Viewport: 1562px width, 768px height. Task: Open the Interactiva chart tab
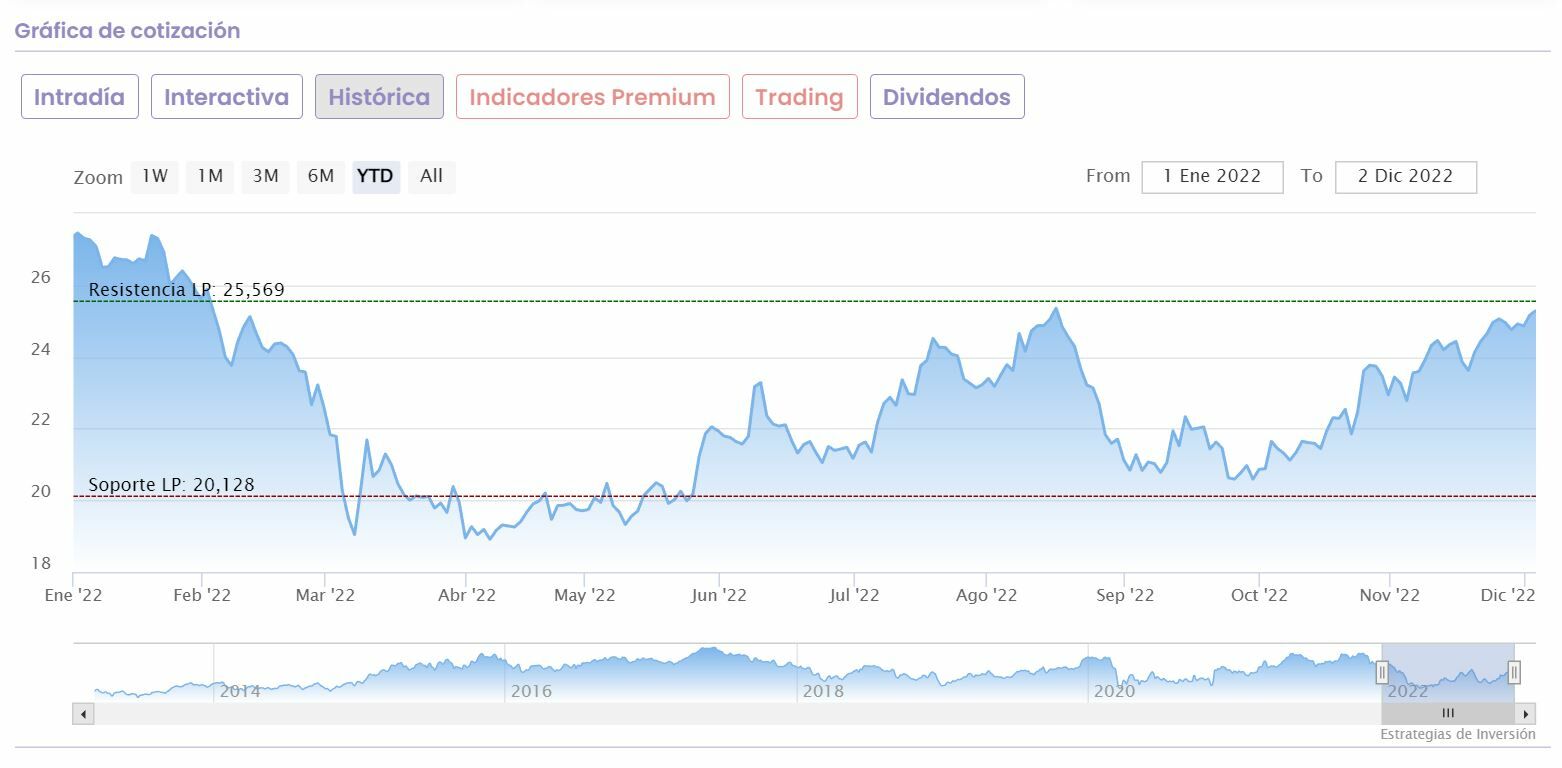coord(227,97)
